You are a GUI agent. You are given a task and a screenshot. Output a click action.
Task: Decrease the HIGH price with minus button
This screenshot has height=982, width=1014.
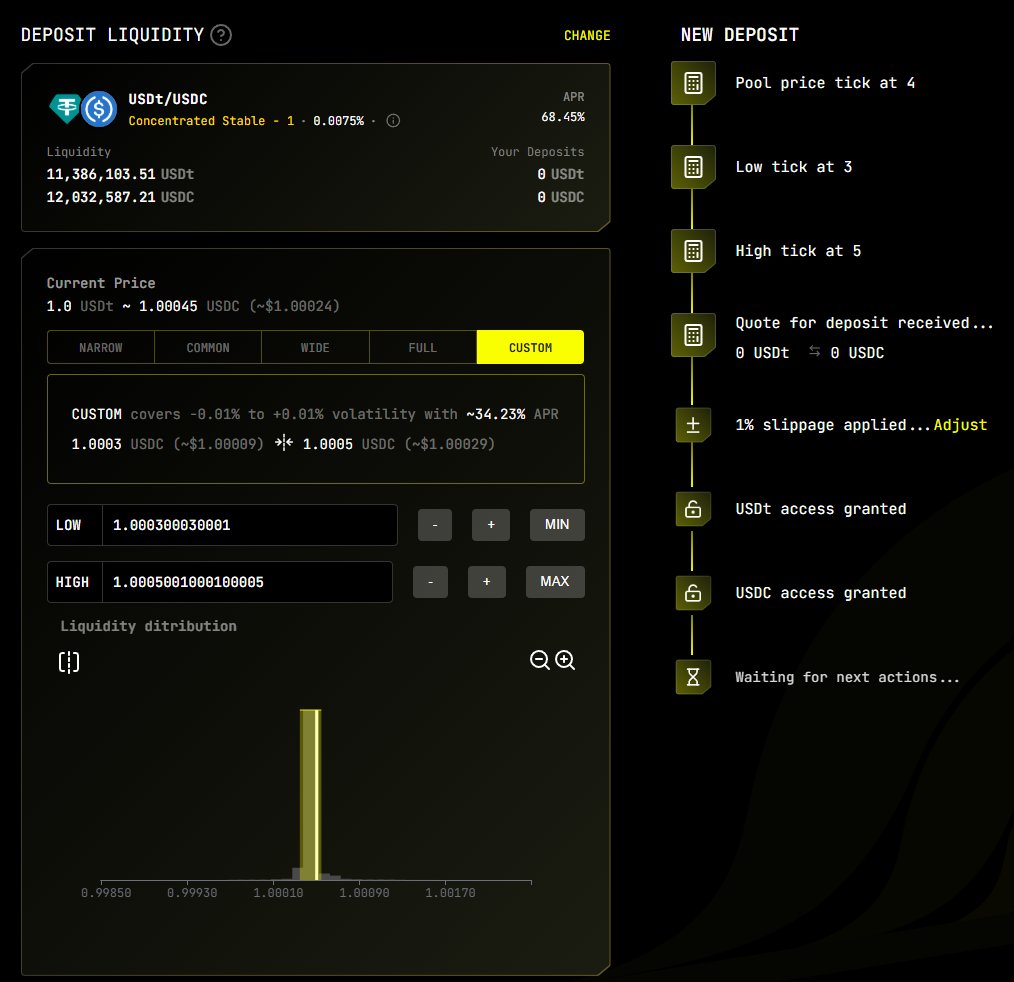[430, 582]
